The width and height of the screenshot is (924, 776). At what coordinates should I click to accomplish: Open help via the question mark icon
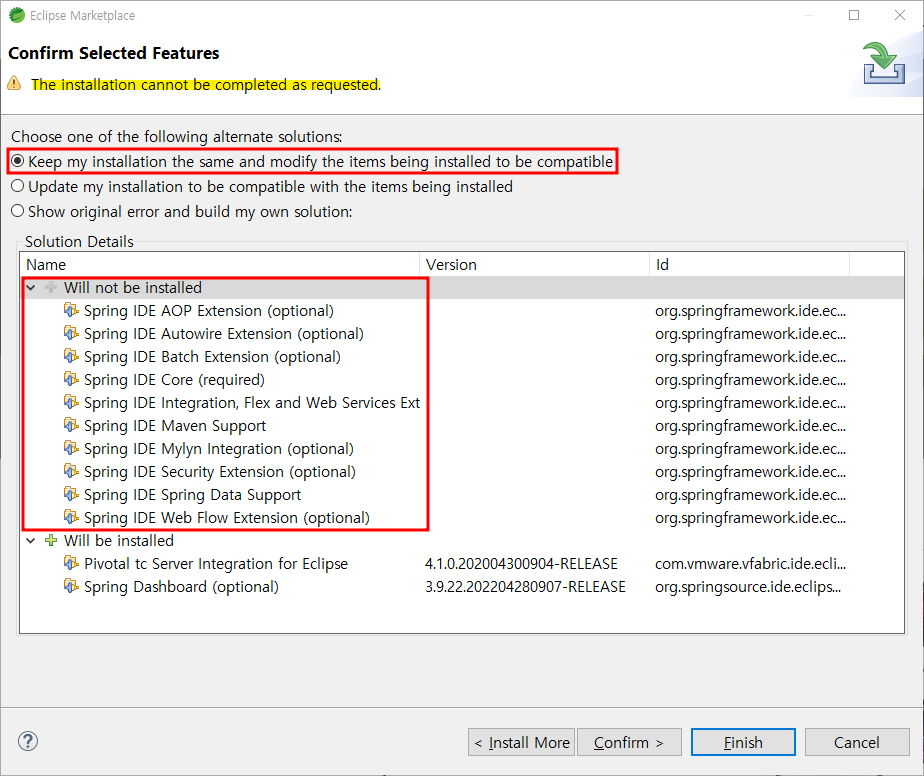tap(28, 741)
